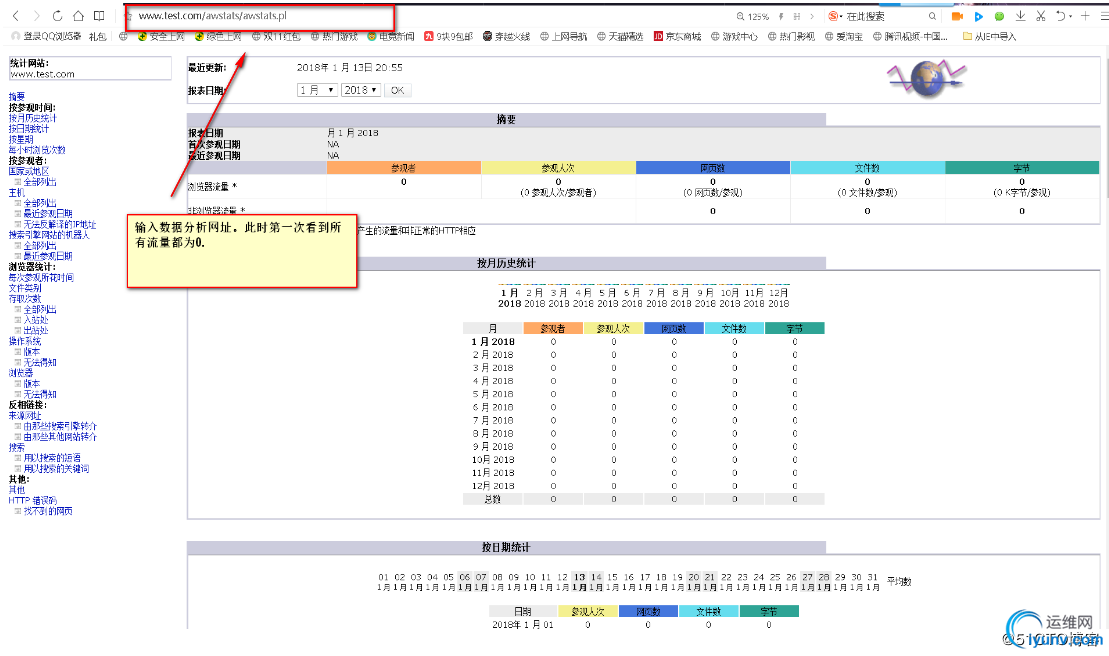Open a new tab with the plus icon

1085,16
